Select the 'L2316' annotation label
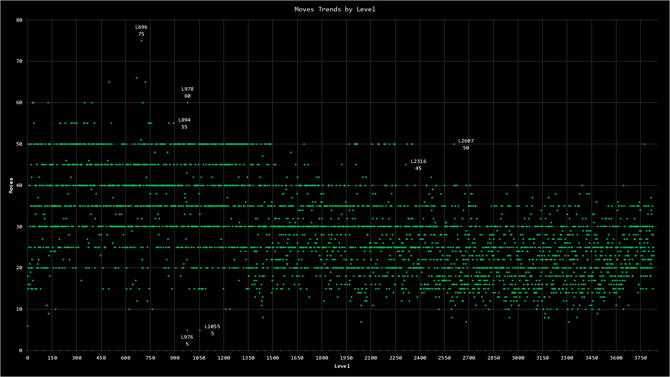This screenshot has width=670, height=377. click(x=418, y=162)
